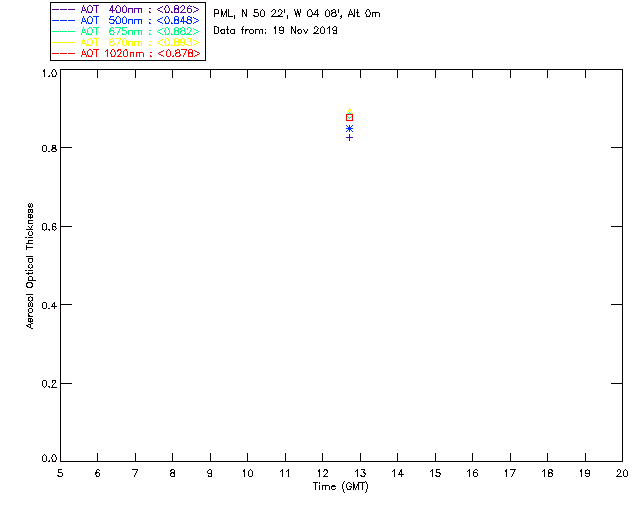Image resolution: width=640 pixels, height=512 pixels.
Task: Select the AOT 675nm legend entry
Action: tap(126, 31)
